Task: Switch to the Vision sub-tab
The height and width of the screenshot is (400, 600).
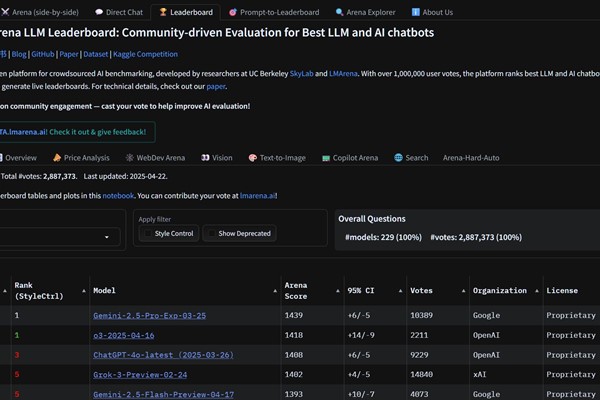Action: 217,158
